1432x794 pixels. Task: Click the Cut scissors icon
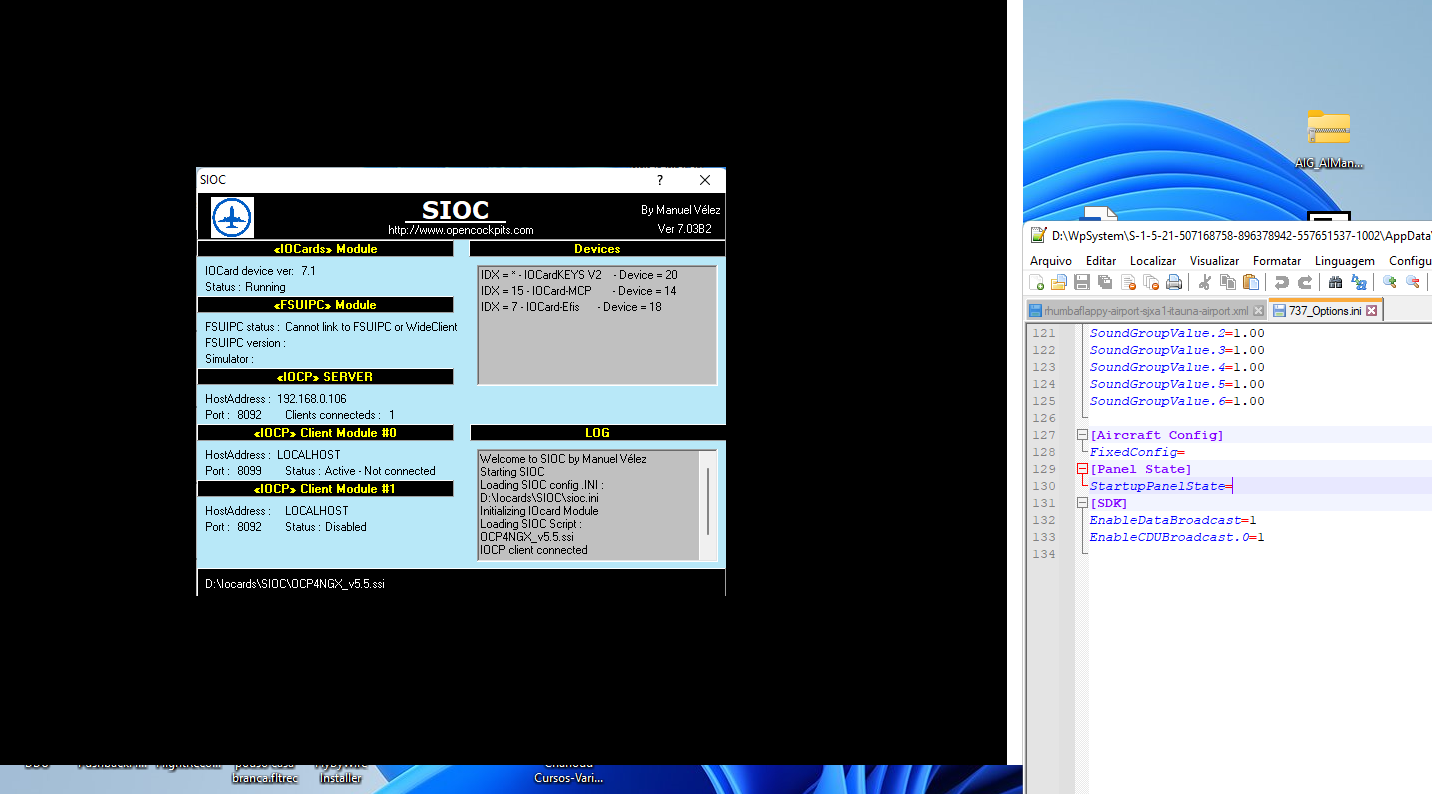click(1205, 282)
